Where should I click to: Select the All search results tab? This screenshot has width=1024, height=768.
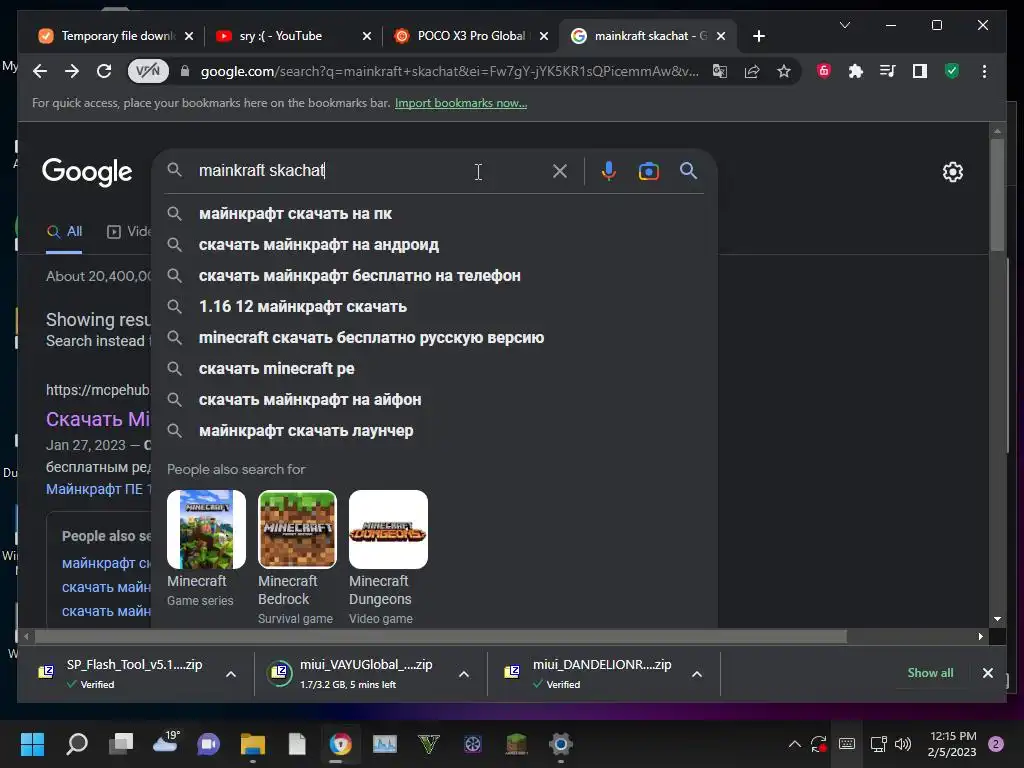point(65,232)
